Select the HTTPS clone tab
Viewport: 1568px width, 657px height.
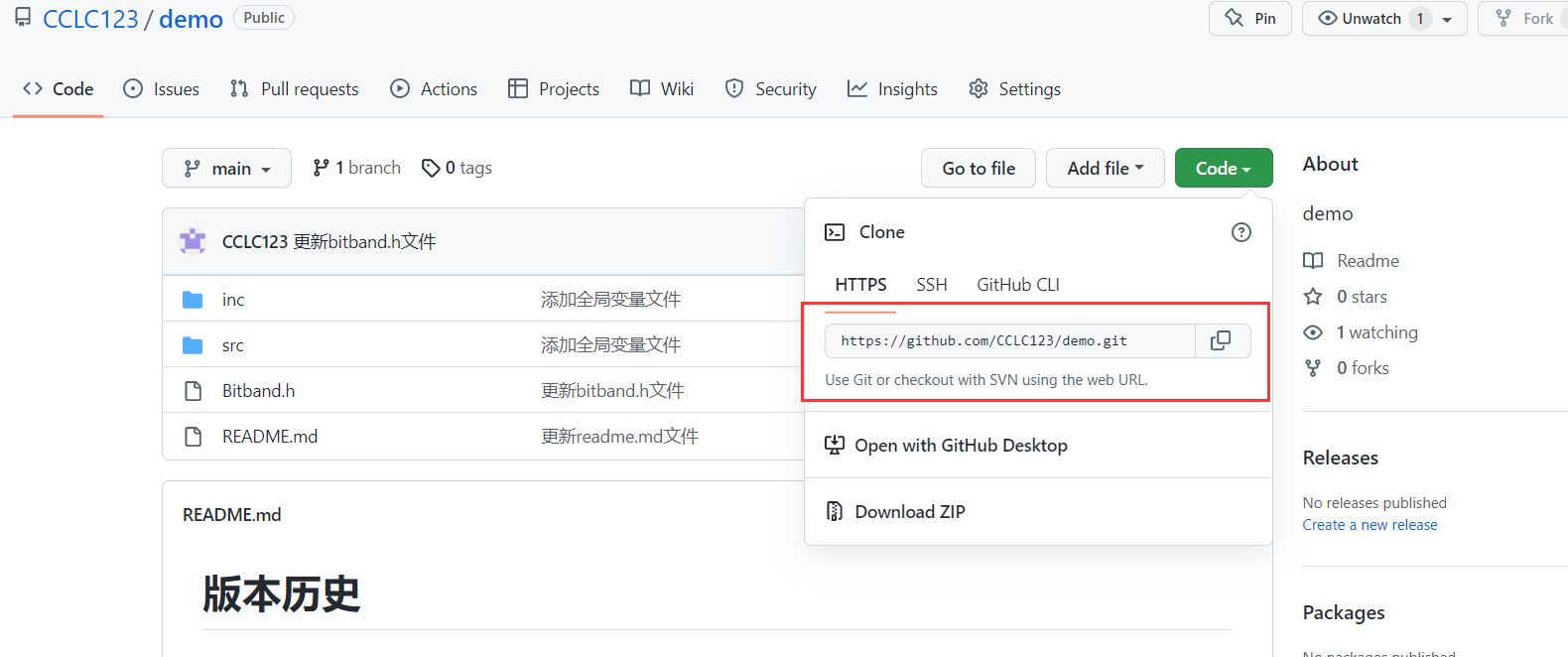(x=860, y=285)
